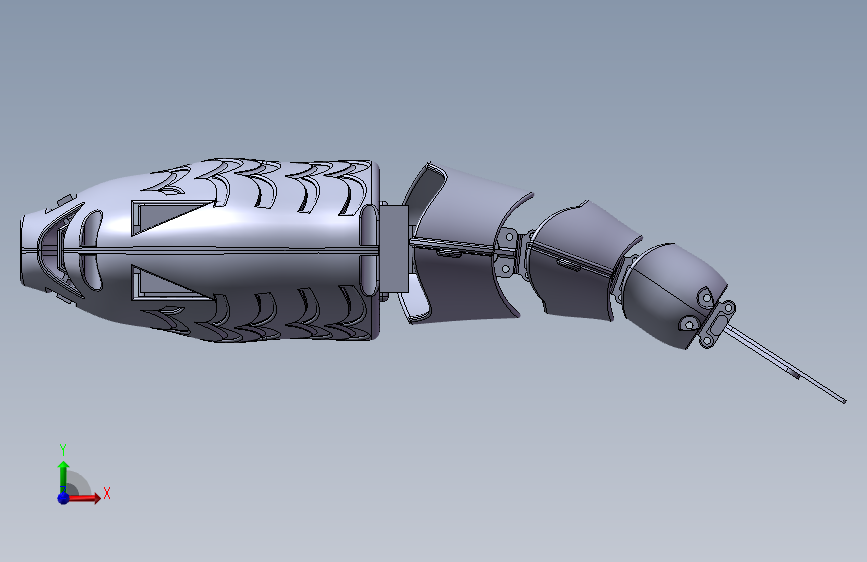This screenshot has width=867, height=562.
Task: Select the blue Z axis ball on the triad
Action: (x=64, y=498)
